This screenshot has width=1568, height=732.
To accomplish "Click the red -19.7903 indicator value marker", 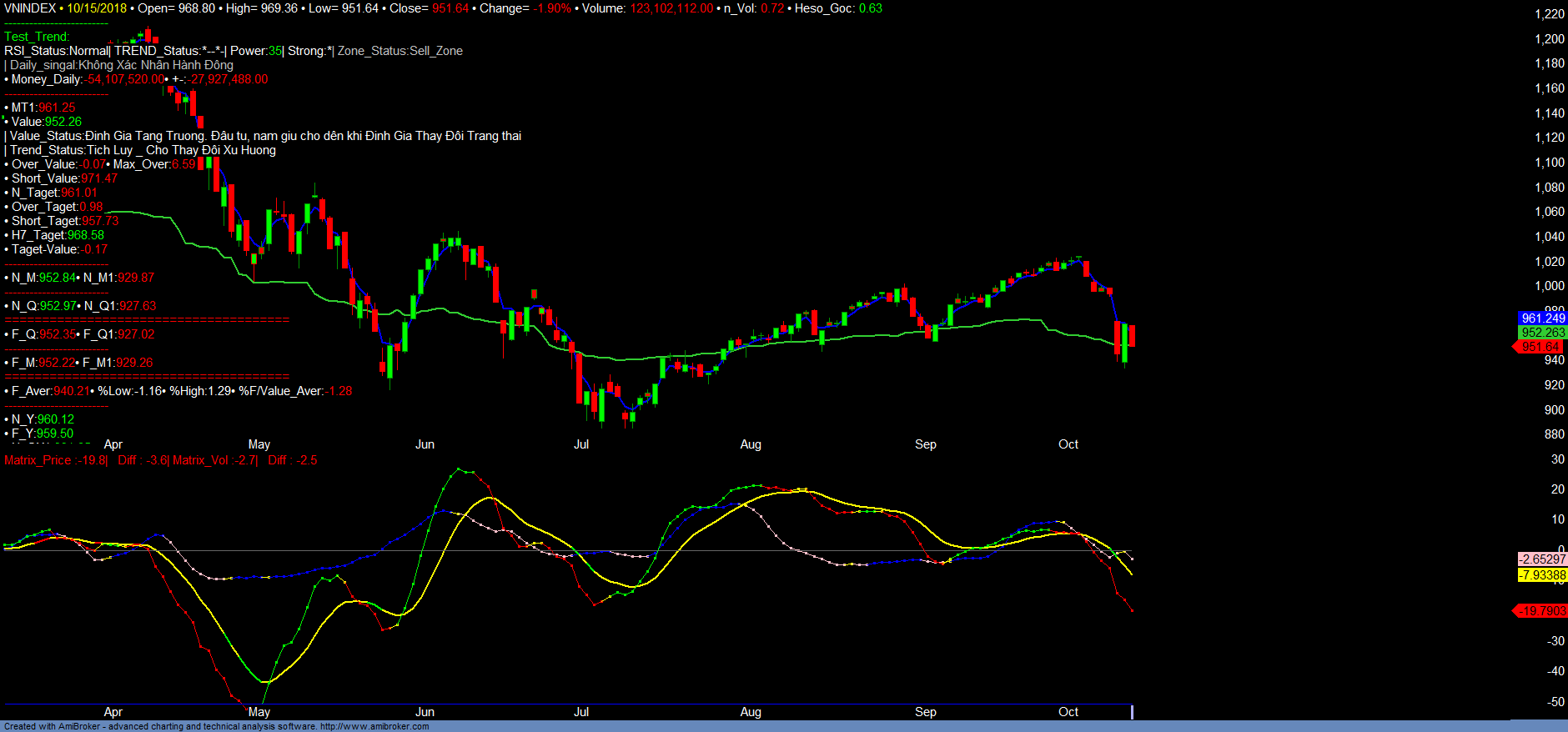I will pos(1541,611).
